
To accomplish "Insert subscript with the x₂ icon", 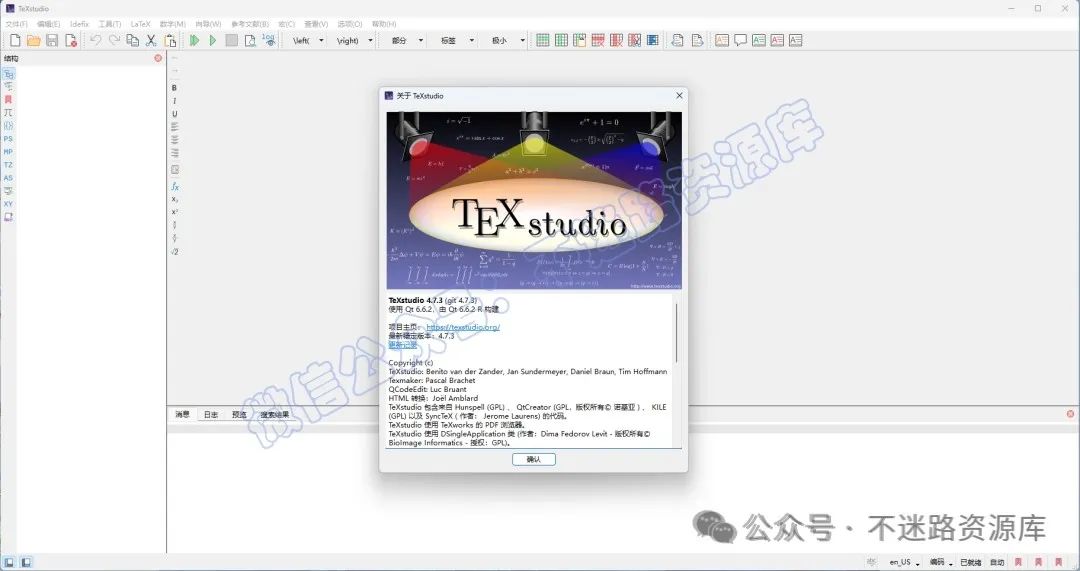I will (174, 200).
